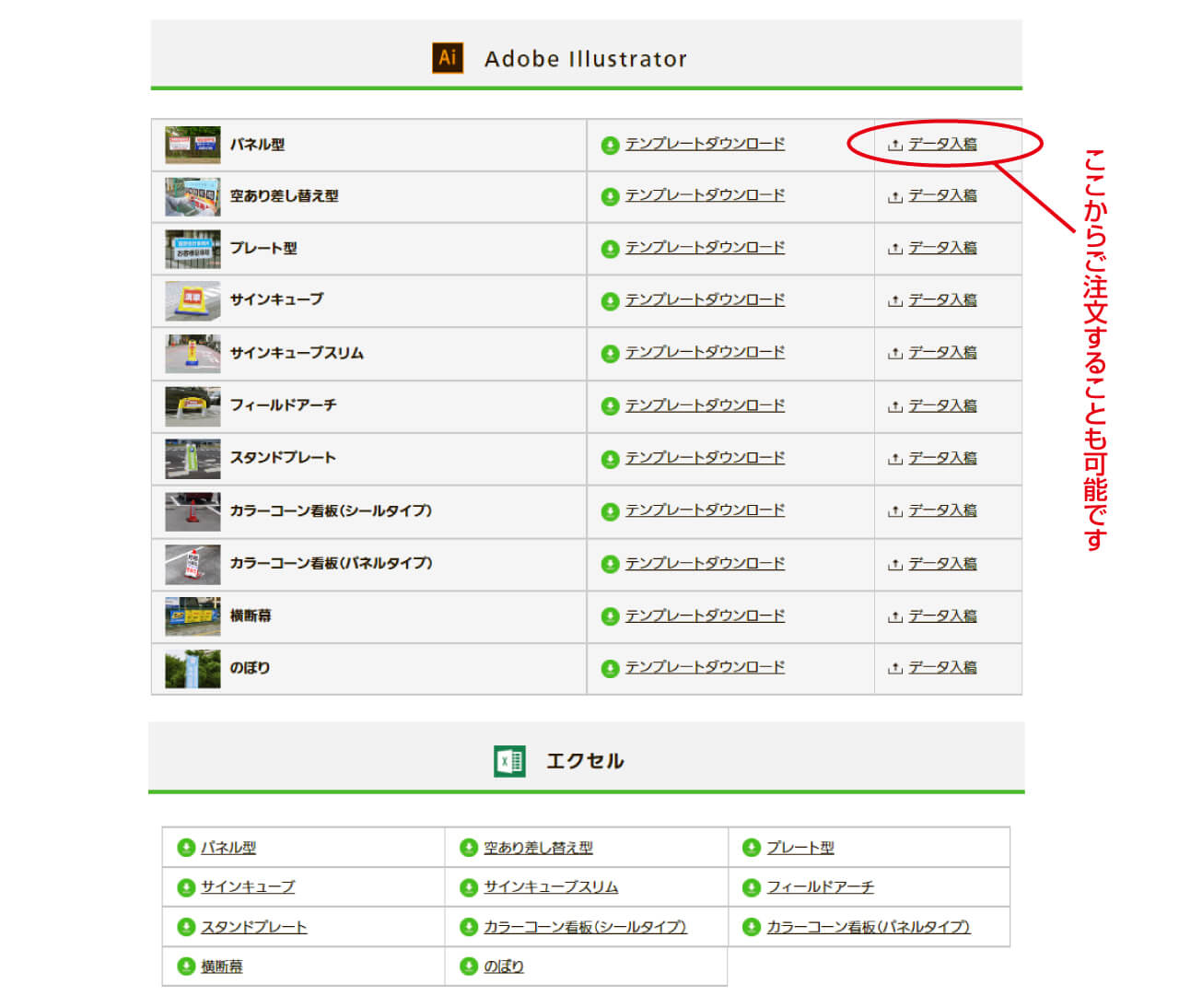Viewport: 1179px width, 1008px height.
Task: Click upload icon in 横断幕 row
Action: tap(894, 616)
